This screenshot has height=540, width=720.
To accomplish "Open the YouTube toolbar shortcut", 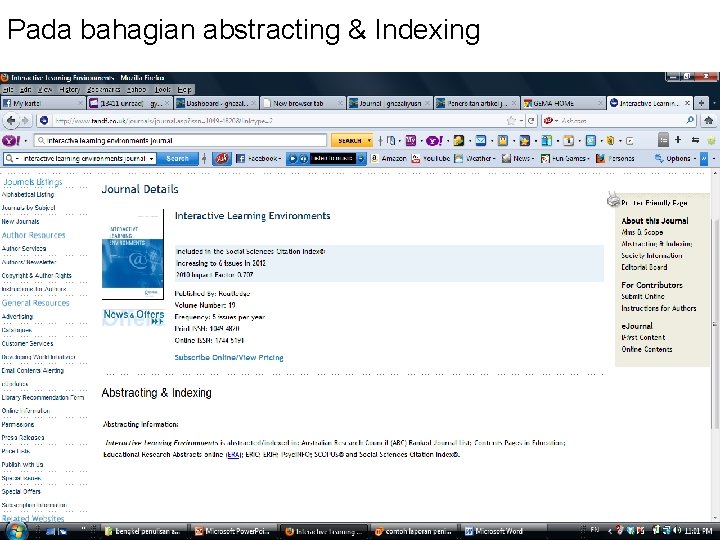I will 430,158.
